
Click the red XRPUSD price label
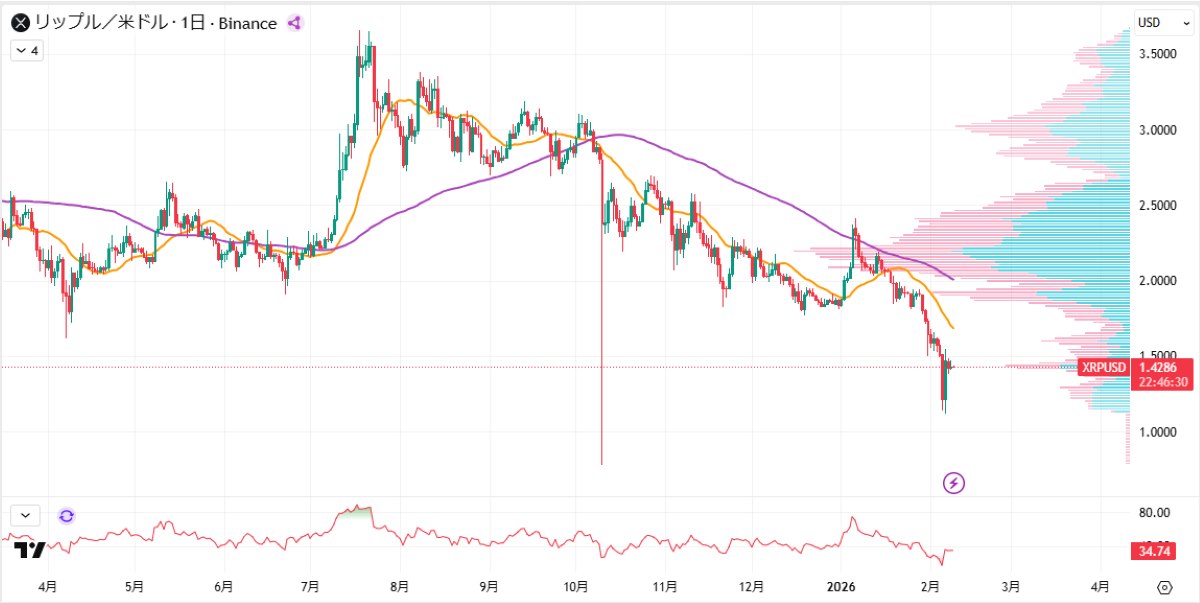pyautogui.click(x=1103, y=368)
